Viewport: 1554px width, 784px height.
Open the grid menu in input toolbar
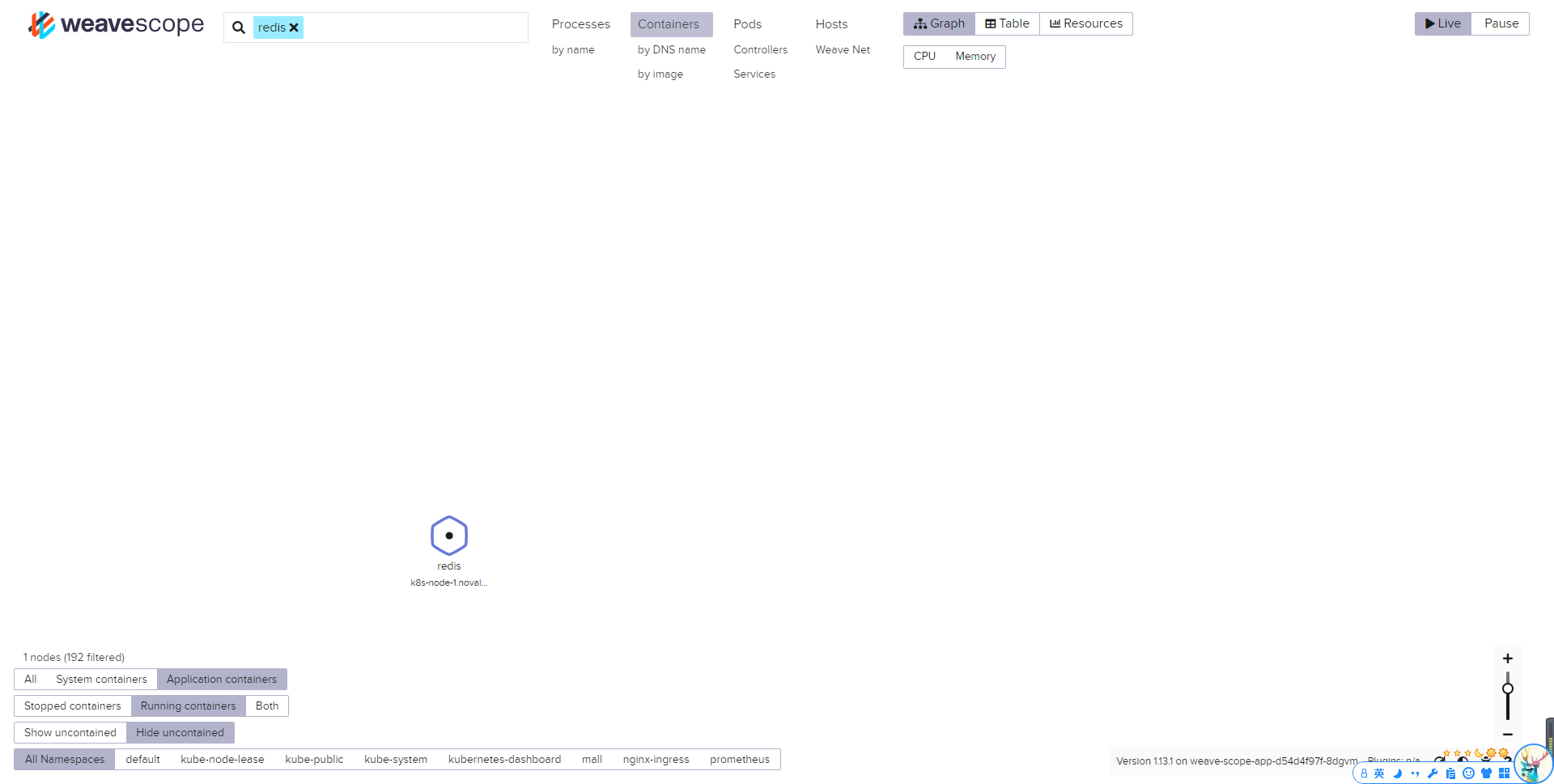point(1504,773)
